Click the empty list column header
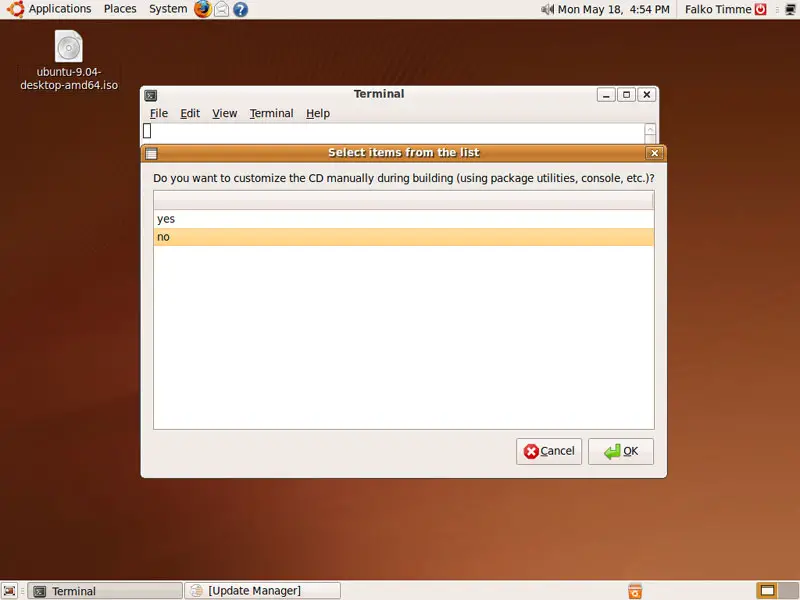 click(404, 201)
